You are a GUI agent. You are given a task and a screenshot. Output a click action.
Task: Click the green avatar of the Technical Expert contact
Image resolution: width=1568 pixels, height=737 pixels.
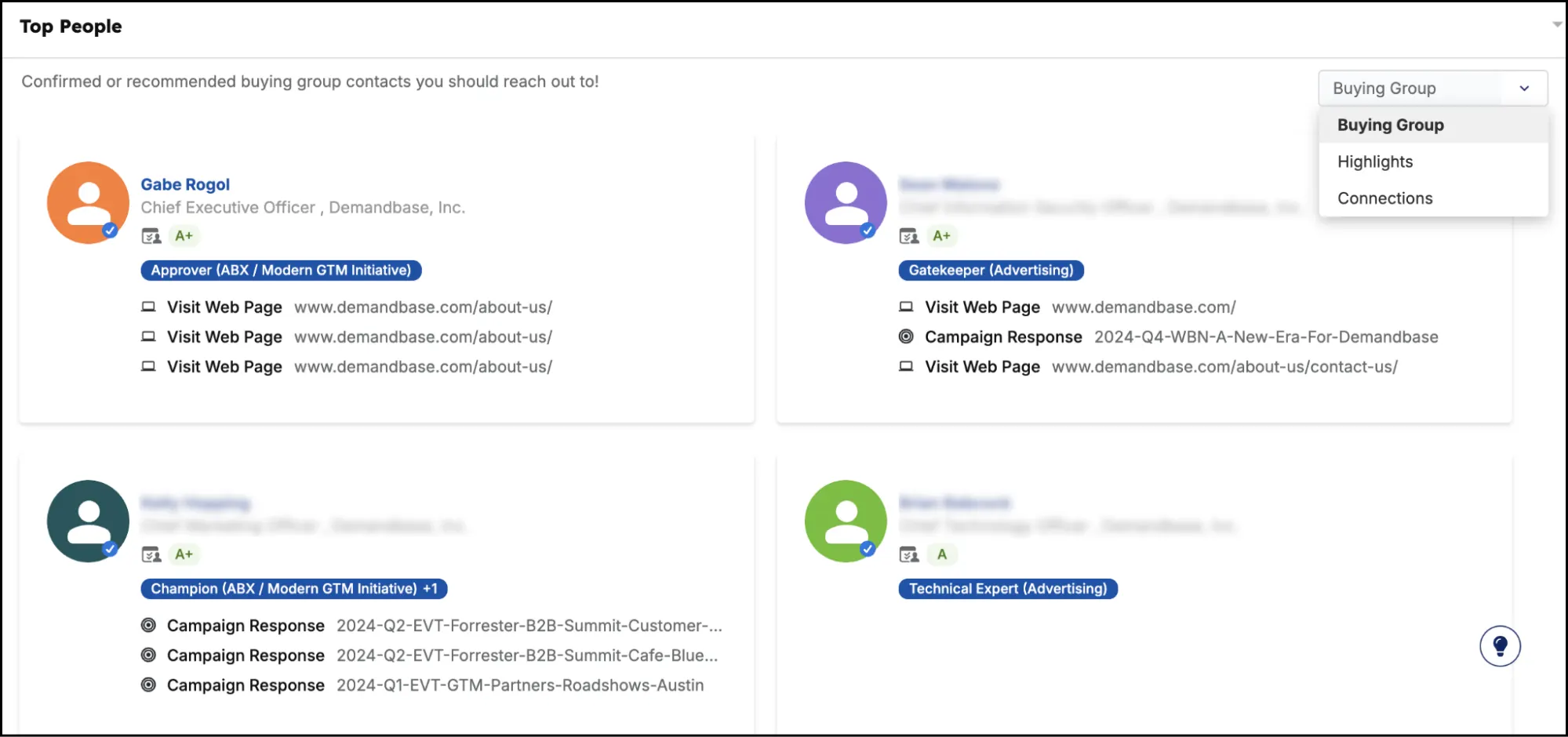click(x=846, y=521)
